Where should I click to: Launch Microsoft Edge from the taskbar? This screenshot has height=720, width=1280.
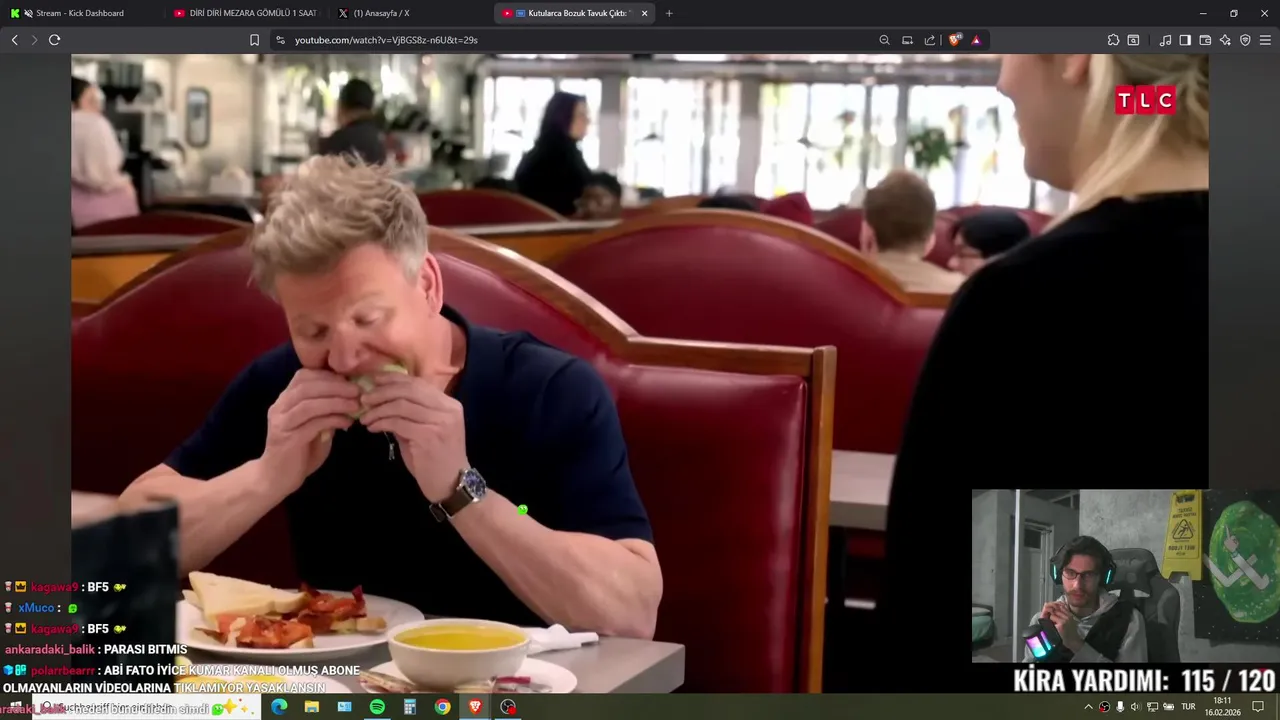(x=279, y=707)
